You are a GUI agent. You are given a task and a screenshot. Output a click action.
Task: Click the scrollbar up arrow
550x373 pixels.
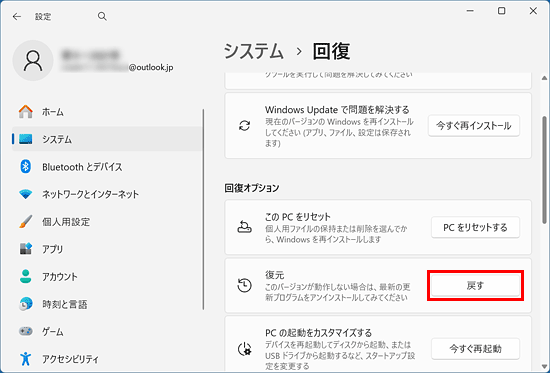click(544, 78)
